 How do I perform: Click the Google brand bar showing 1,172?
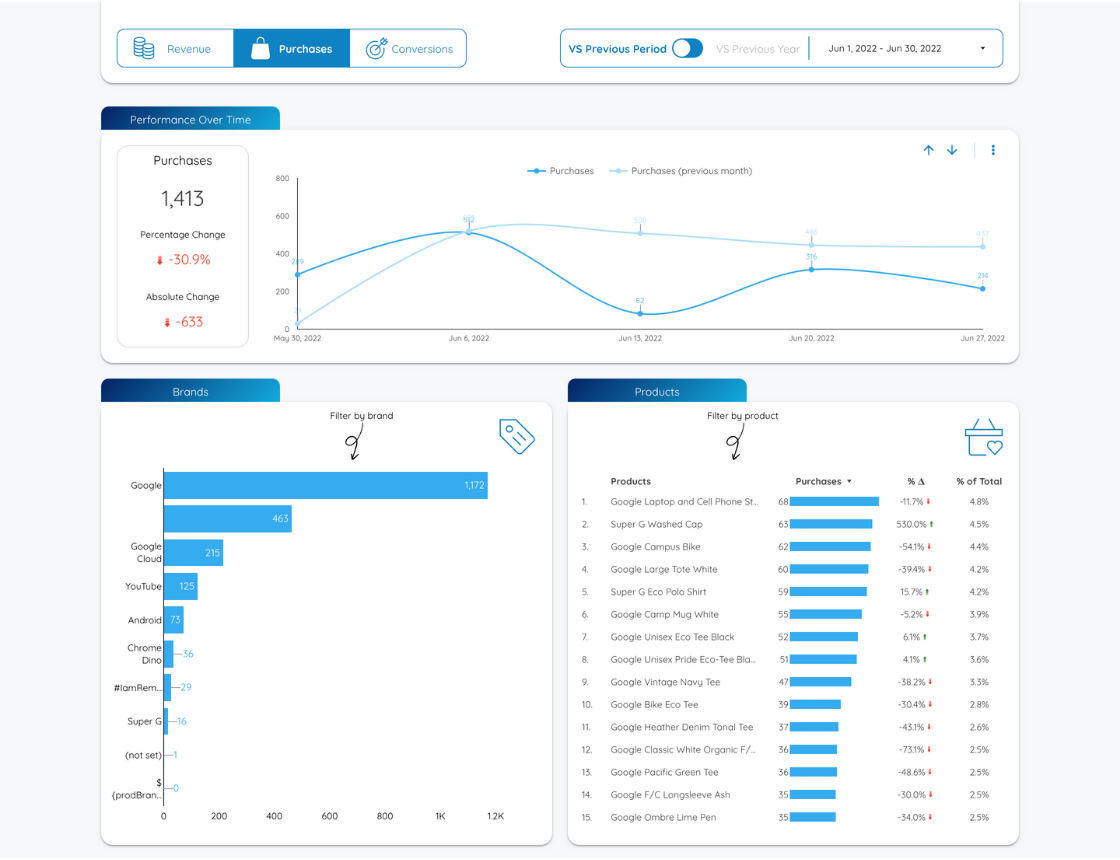[x=325, y=485]
